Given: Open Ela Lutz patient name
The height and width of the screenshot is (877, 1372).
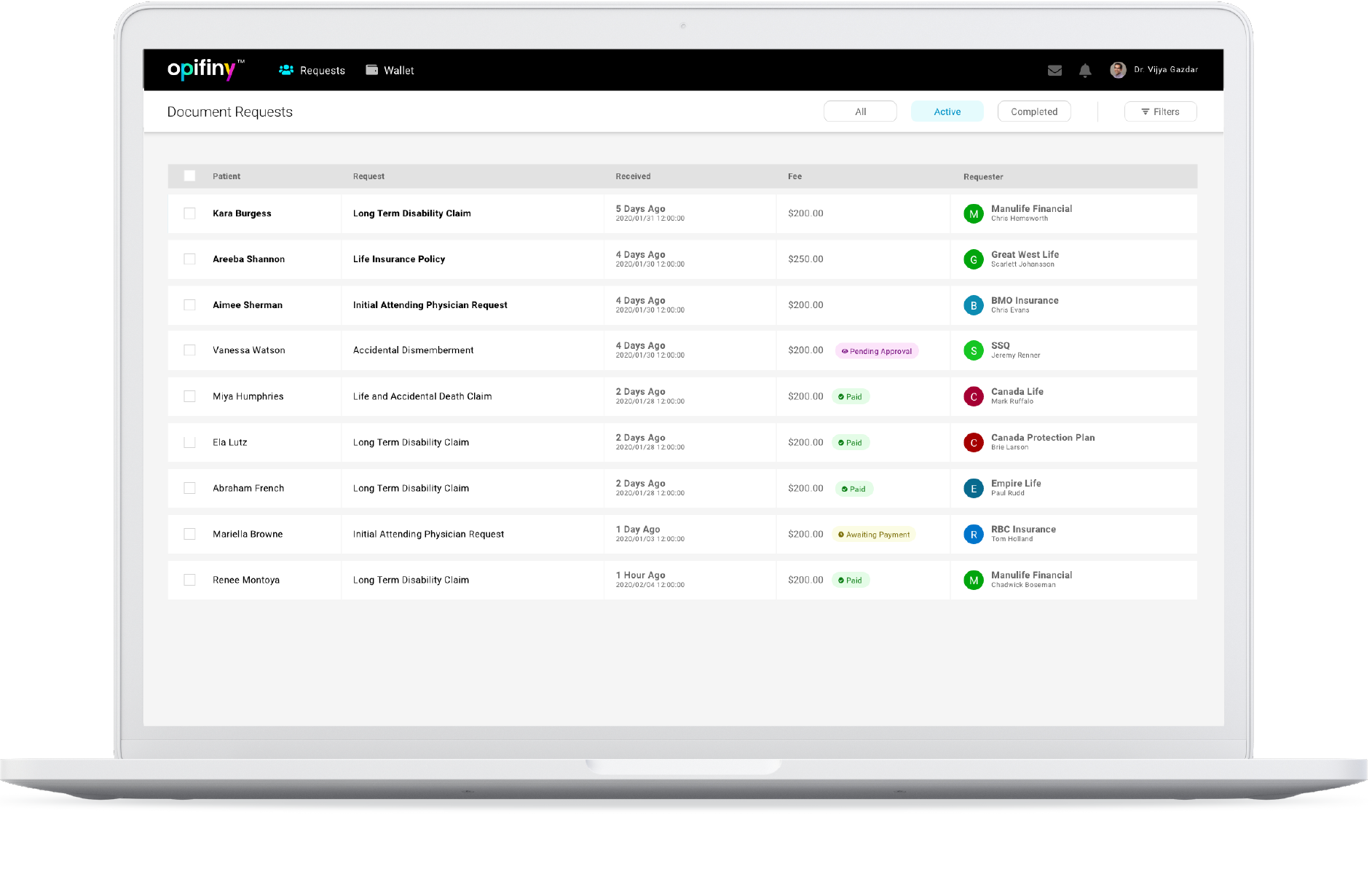Looking at the screenshot, I should click(230, 442).
